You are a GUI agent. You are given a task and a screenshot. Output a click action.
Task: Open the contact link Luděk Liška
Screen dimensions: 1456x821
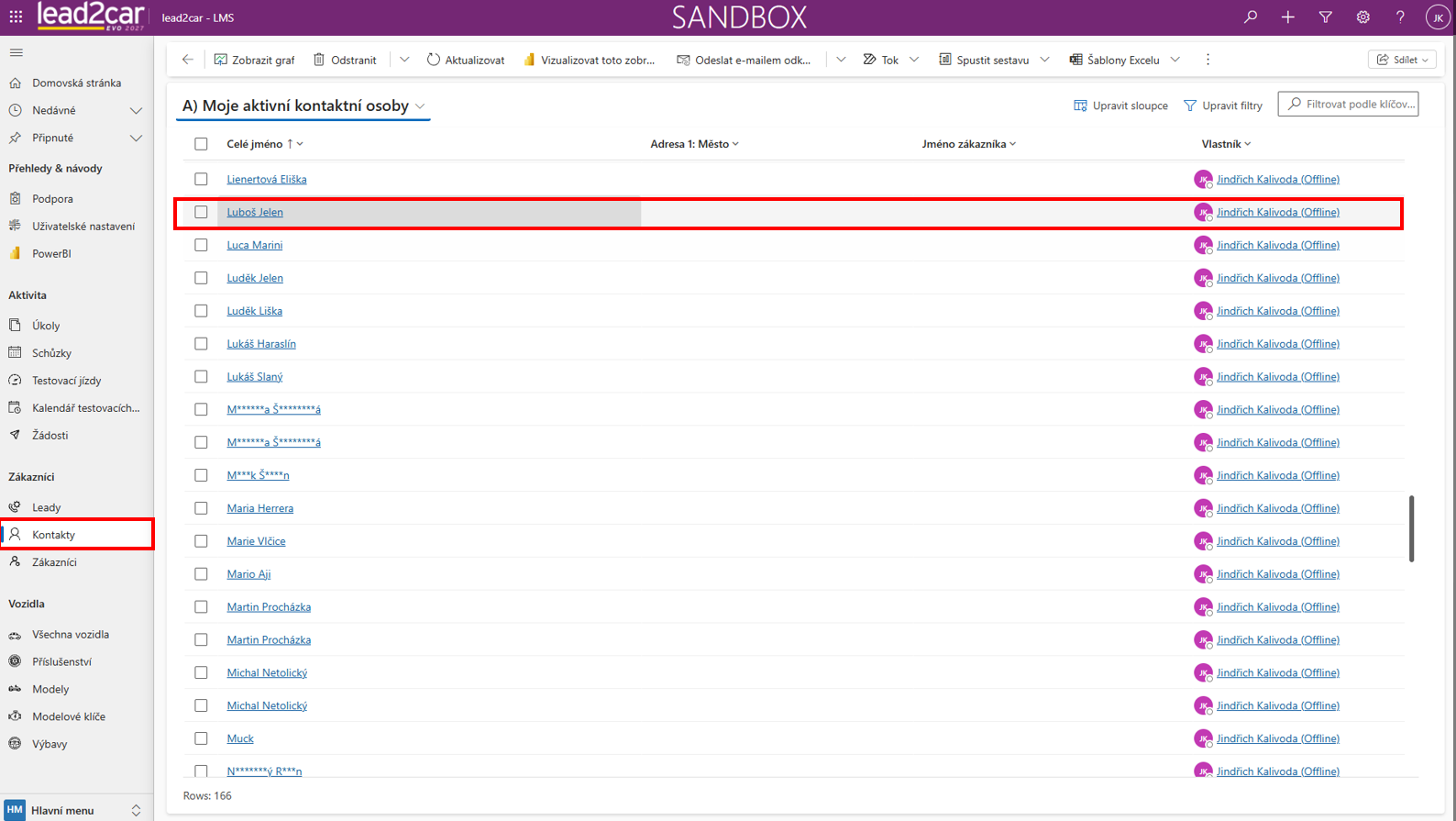(255, 311)
